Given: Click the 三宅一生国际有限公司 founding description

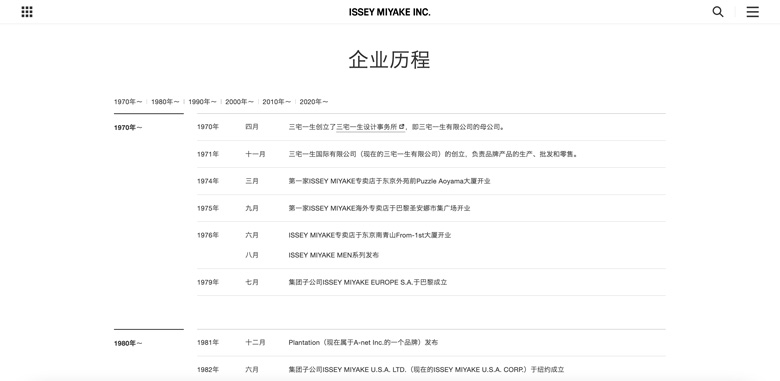Looking at the screenshot, I should pyautogui.click(x=434, y=154).
